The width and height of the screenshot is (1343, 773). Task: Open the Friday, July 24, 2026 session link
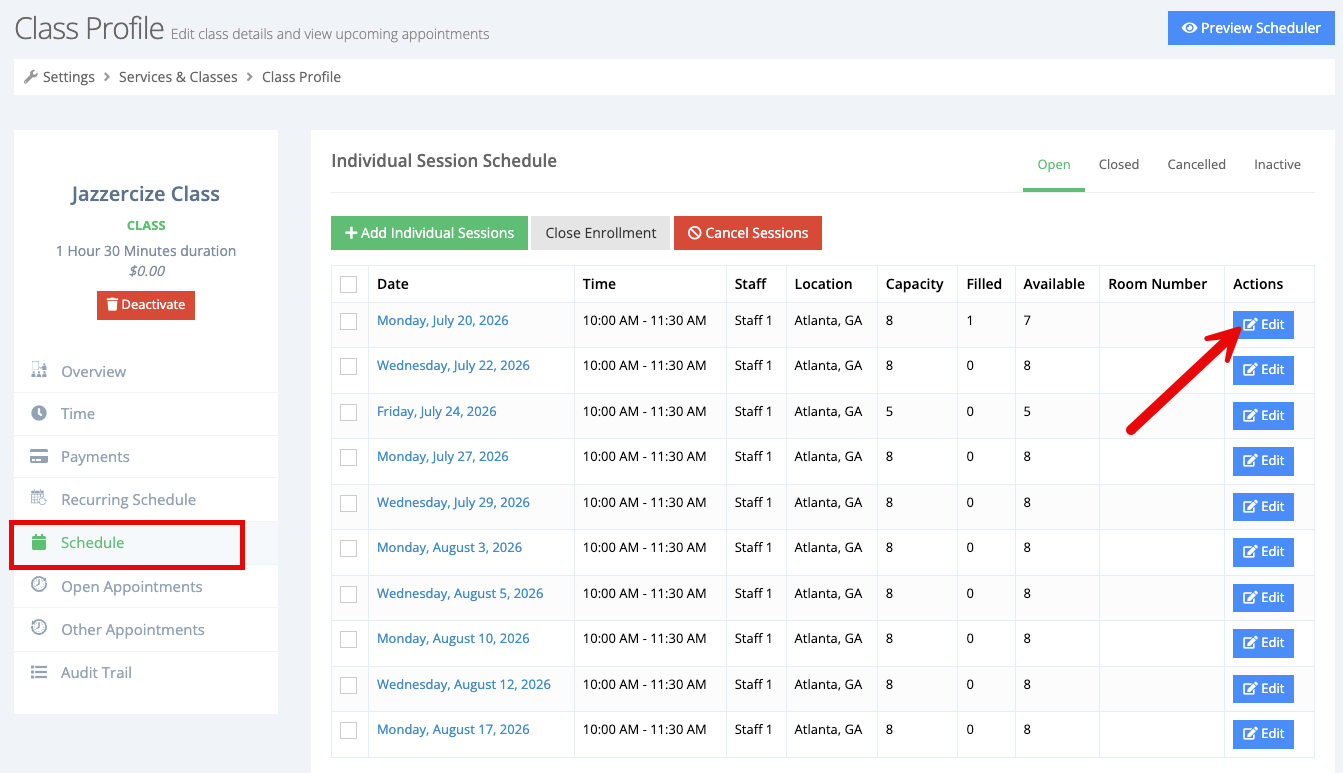click(436, 412)
